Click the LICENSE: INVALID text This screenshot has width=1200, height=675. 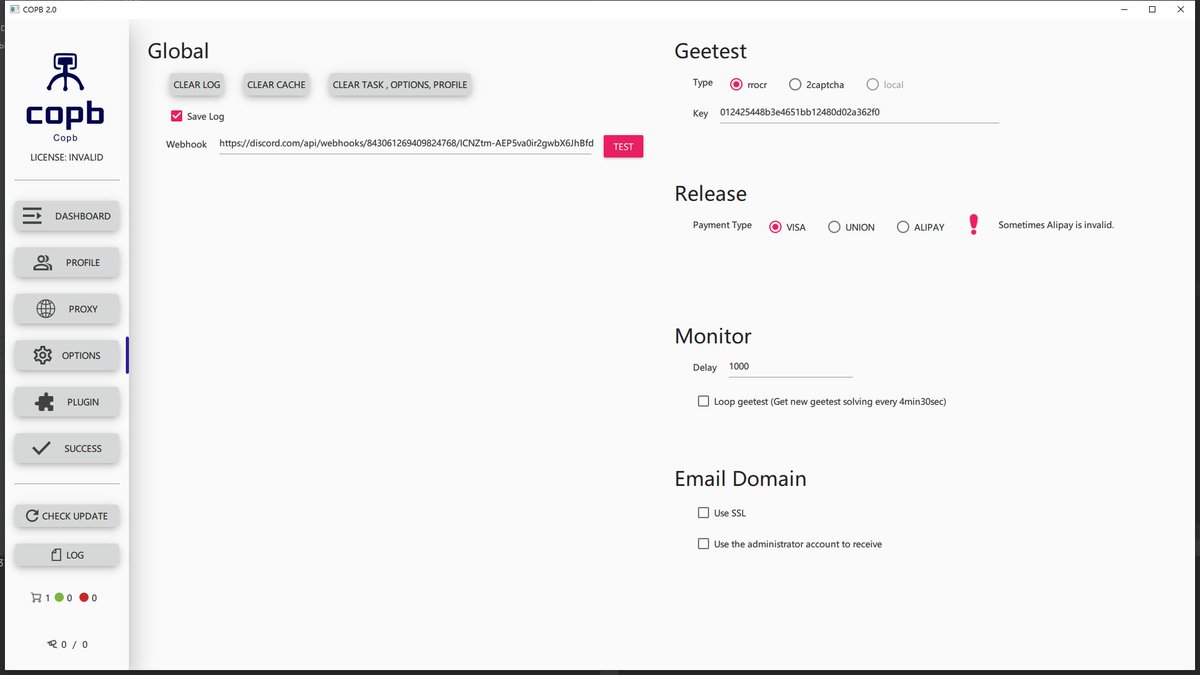[x=67, y=157]
